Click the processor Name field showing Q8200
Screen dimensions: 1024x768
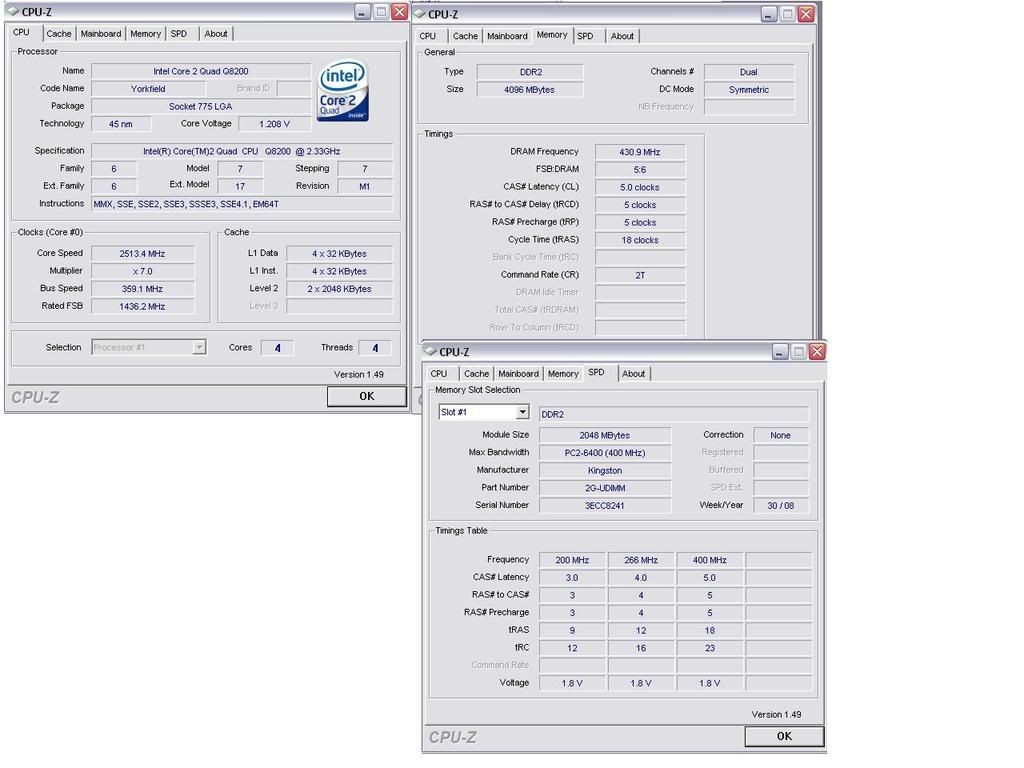(200, 71)
